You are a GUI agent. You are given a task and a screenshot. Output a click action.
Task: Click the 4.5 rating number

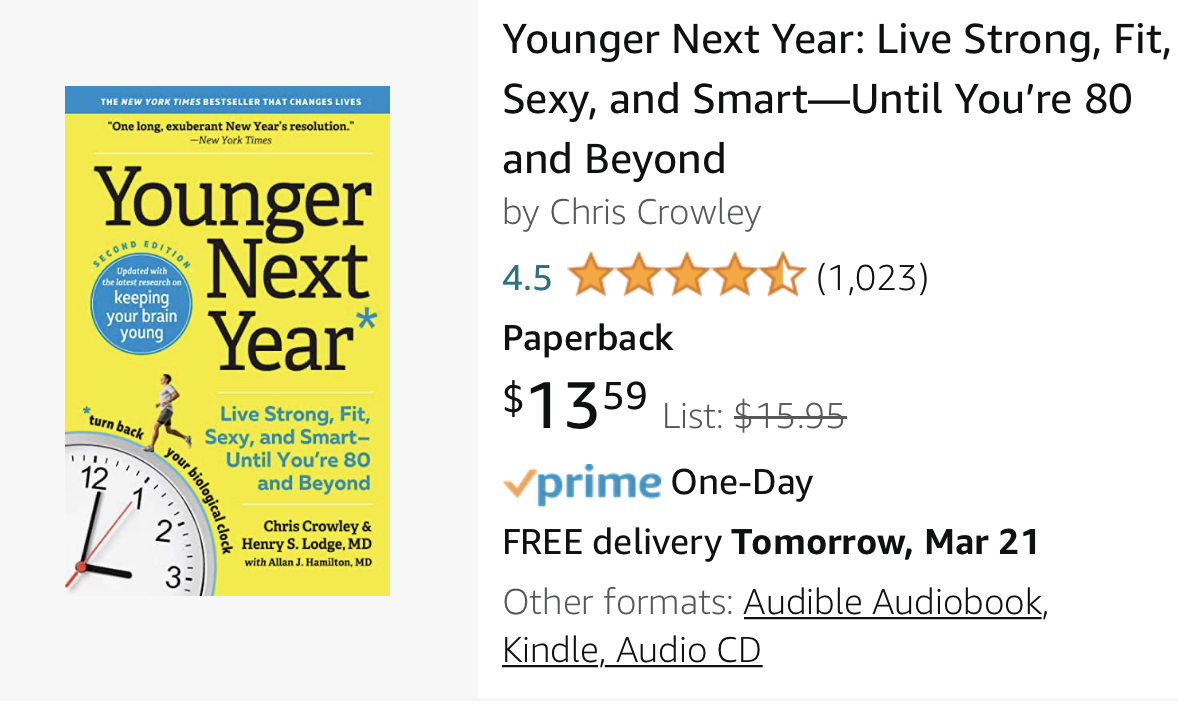[x=527, y=278]
